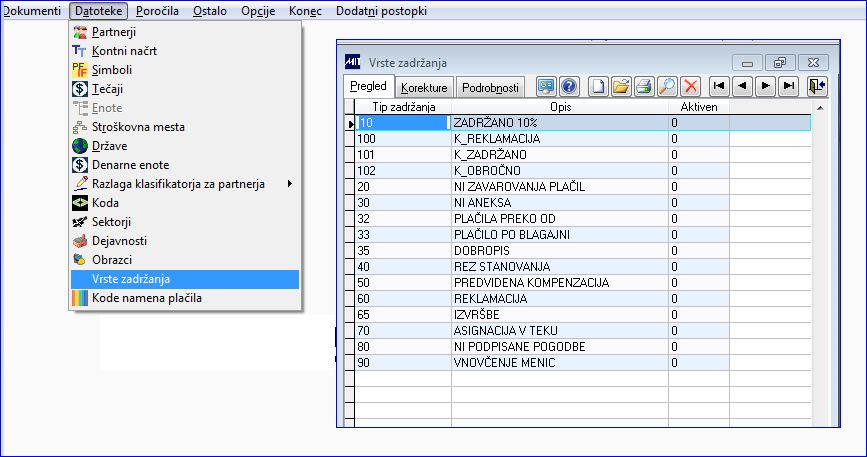867x457 pixels.
Task: Select the REKLAMACIJA row with code 60
Action: [583, 299]
